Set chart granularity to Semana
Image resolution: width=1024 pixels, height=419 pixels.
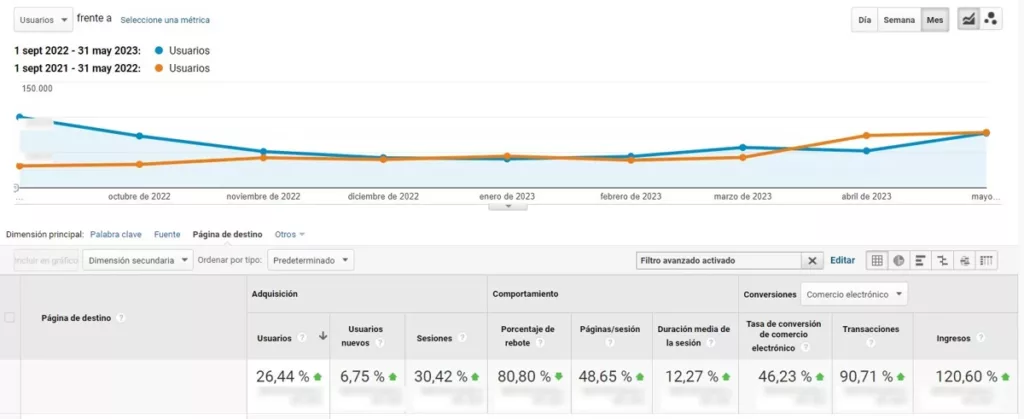[899, 20]
